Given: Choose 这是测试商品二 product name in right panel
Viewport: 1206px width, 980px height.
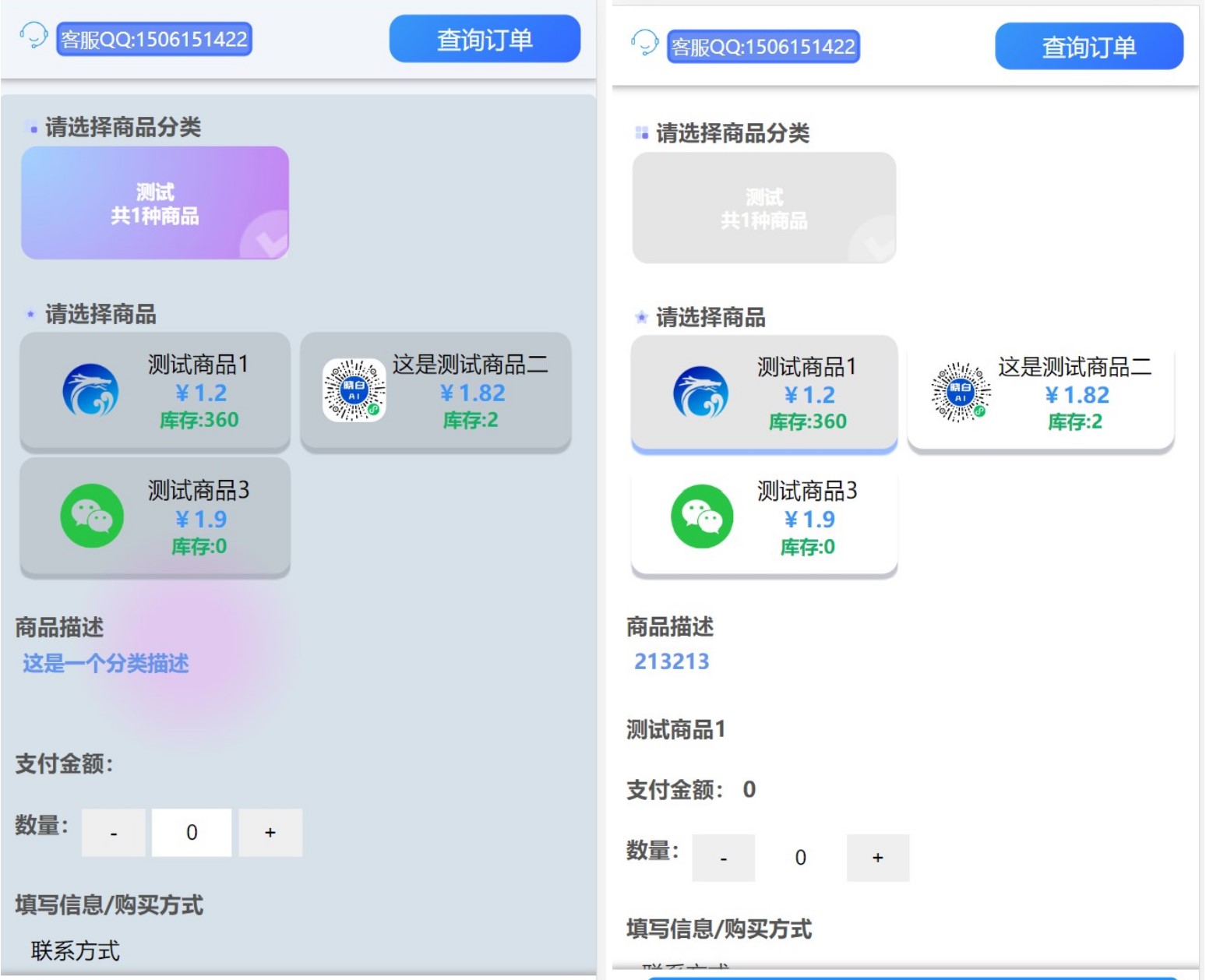Looking at the screenshot, I should pyautogui.click(x=1074, y=366).
